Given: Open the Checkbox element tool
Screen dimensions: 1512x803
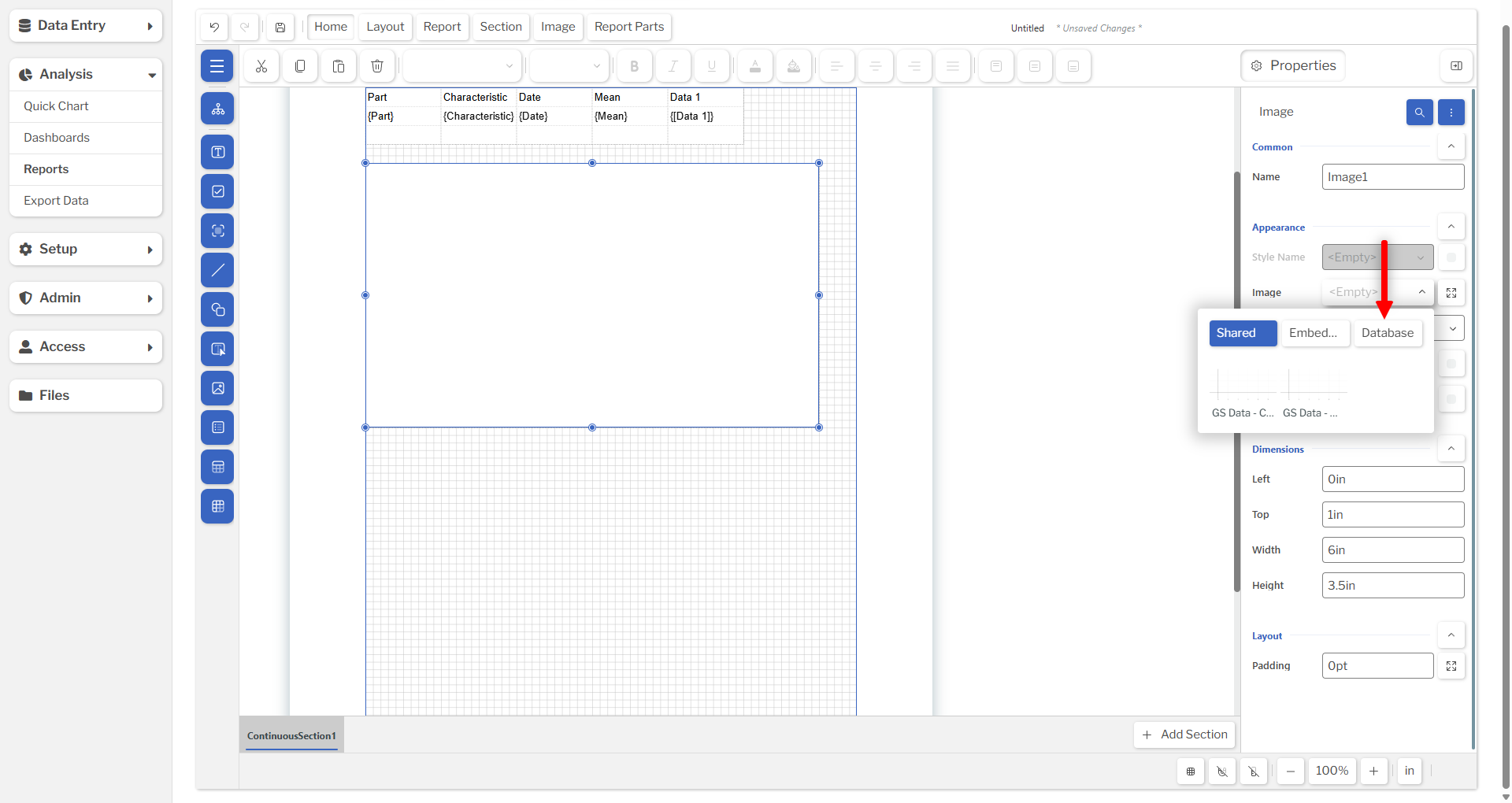Looking at the screenshot, I should pos(217,191).
